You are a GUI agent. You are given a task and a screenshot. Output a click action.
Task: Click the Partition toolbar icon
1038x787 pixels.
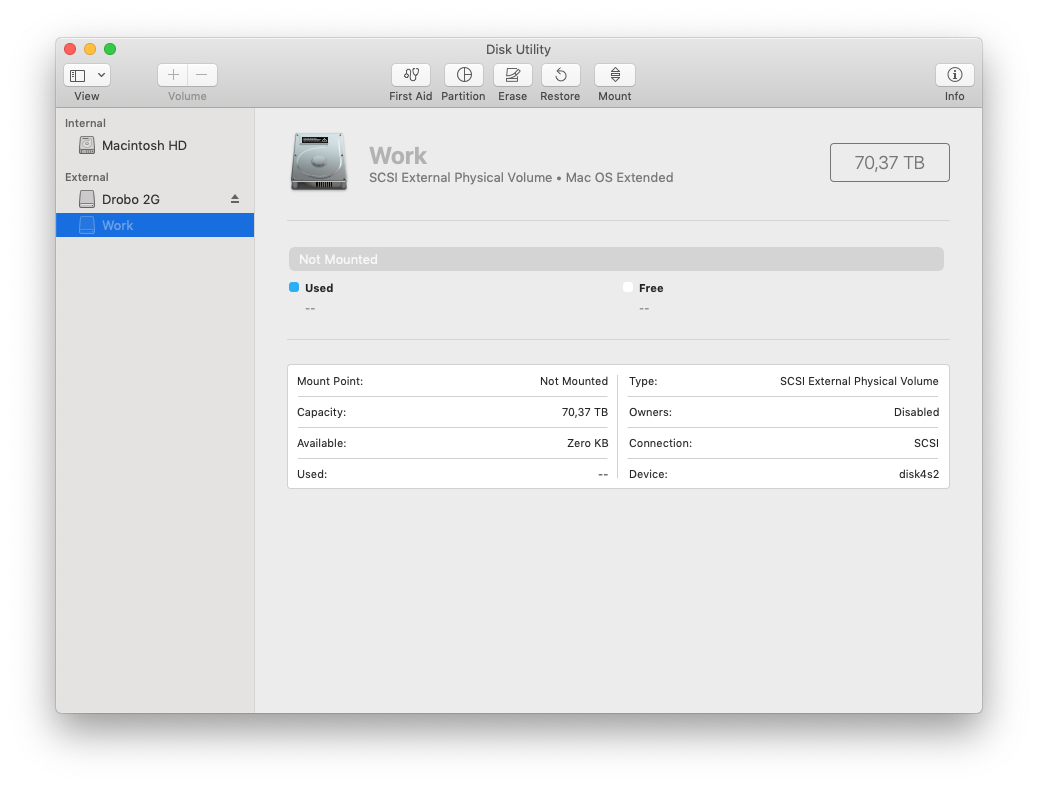pos(463,75)
